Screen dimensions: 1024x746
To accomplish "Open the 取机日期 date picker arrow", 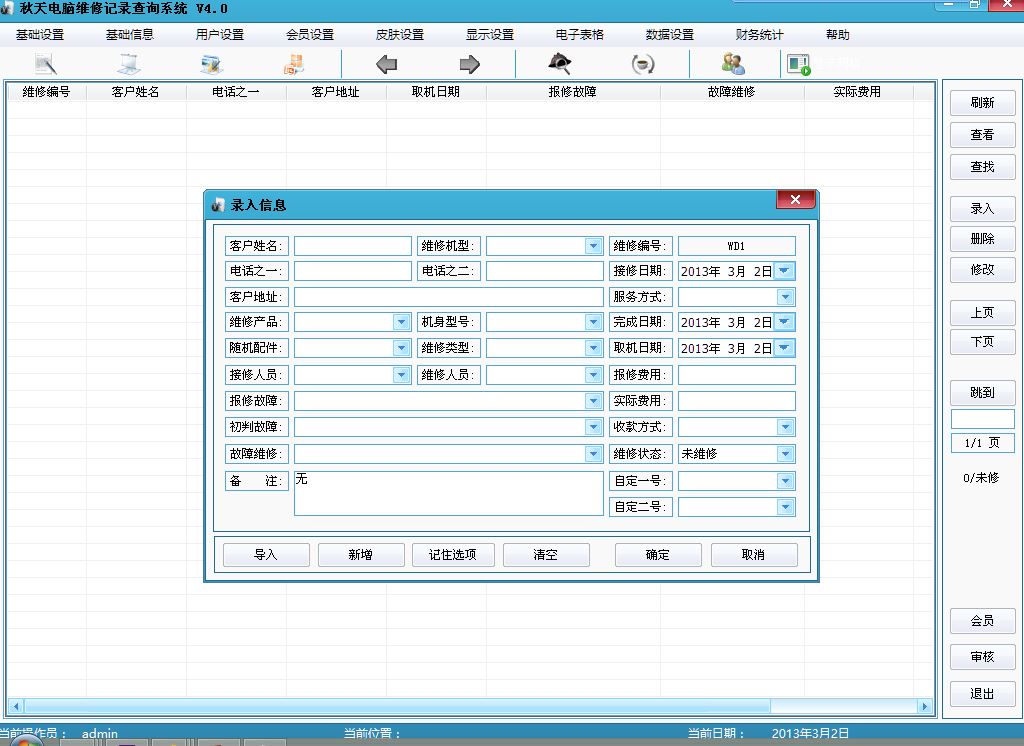I will pyautogui.click(x=784, y=348).
